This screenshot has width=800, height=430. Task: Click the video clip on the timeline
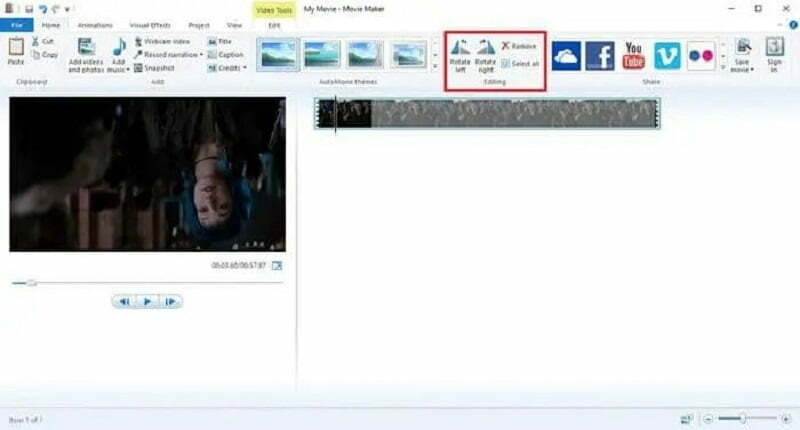coord(487,113)
